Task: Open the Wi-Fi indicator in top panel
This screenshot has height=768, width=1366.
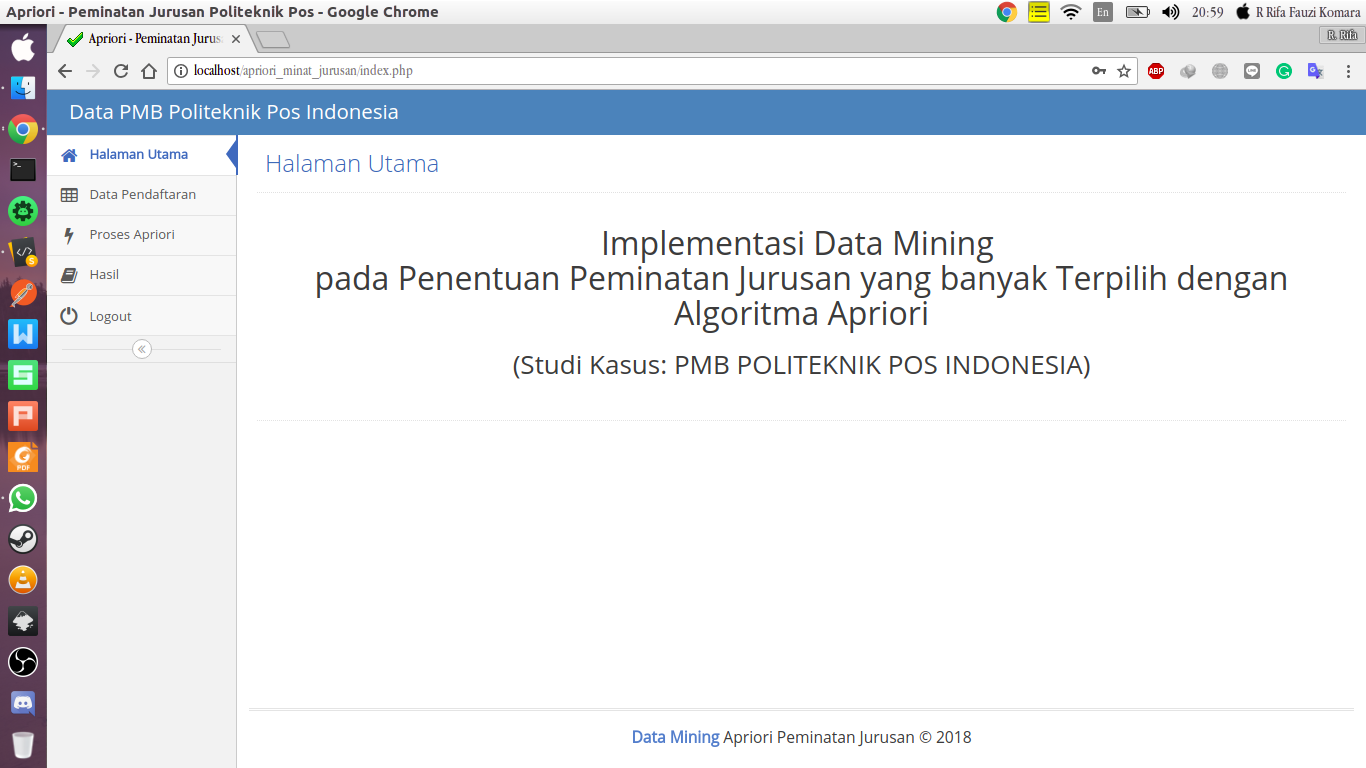Action: click(x=1071, y=12)
